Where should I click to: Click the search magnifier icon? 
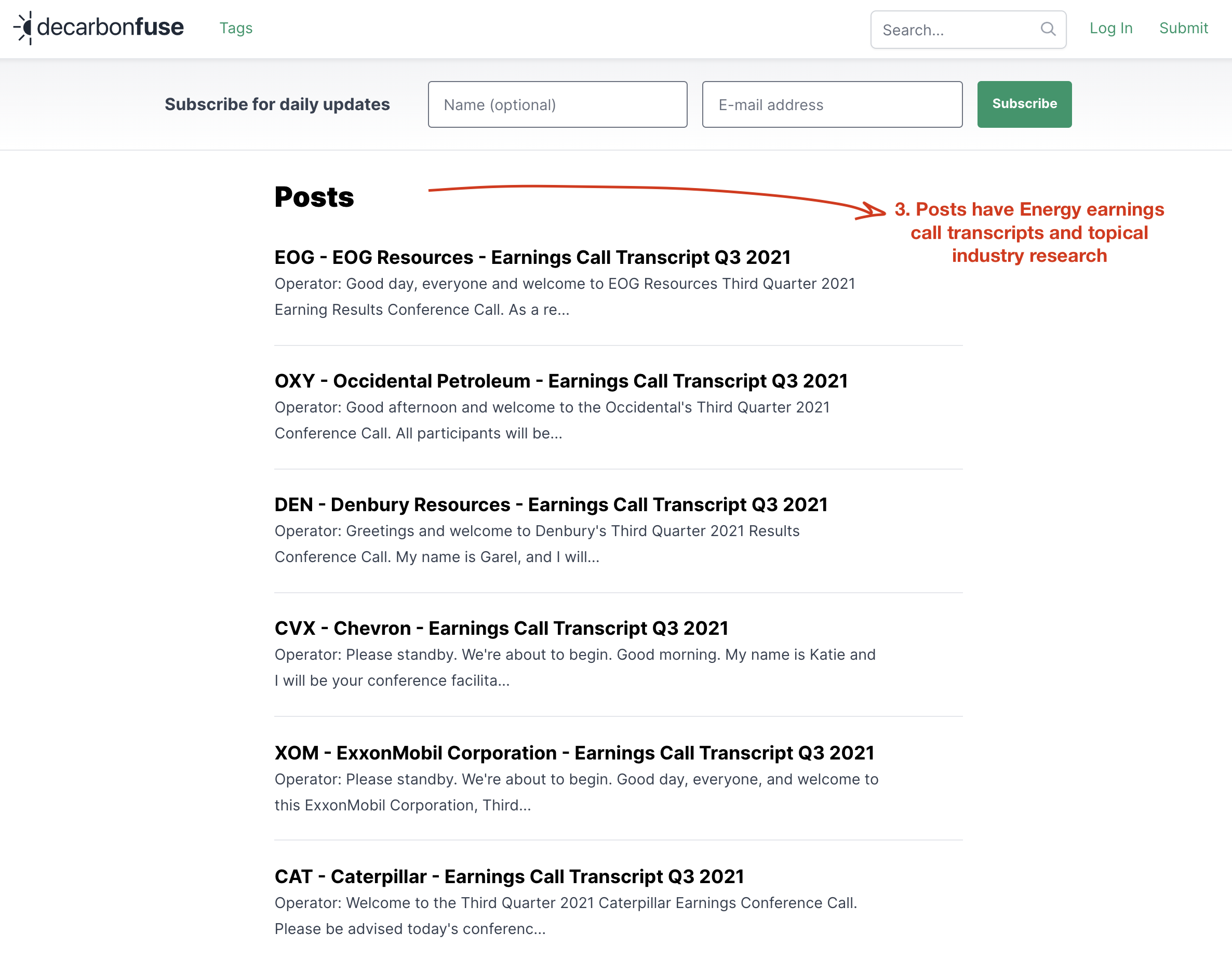pos(1048,29)
